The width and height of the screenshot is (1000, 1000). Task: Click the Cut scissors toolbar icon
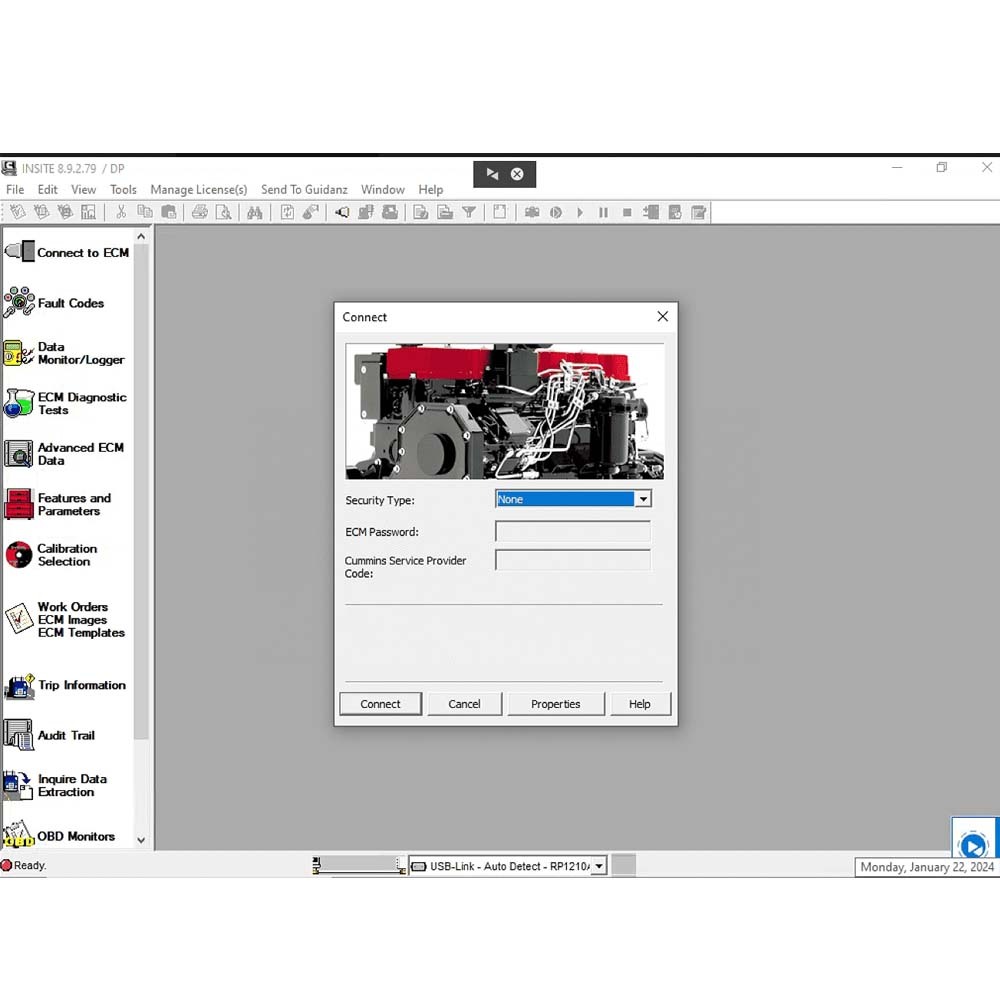coord(121,212)
